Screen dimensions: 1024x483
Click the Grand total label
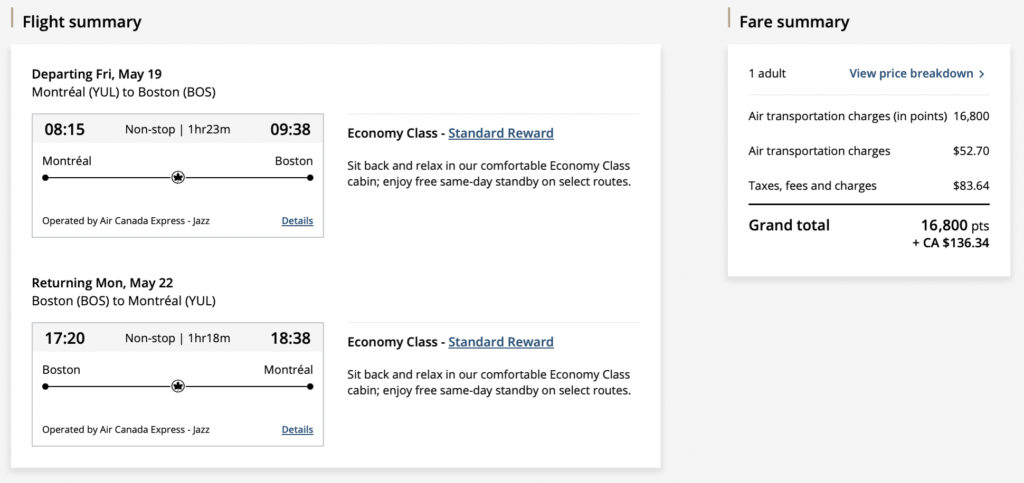point(789,226)
